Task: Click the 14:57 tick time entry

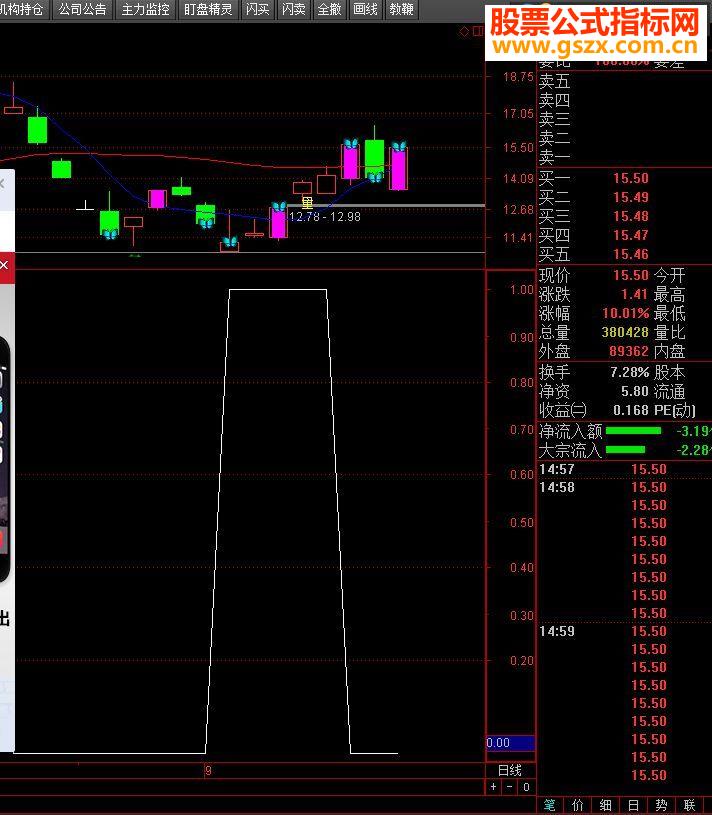Action: pyautogui.click(x=557, y=469)
